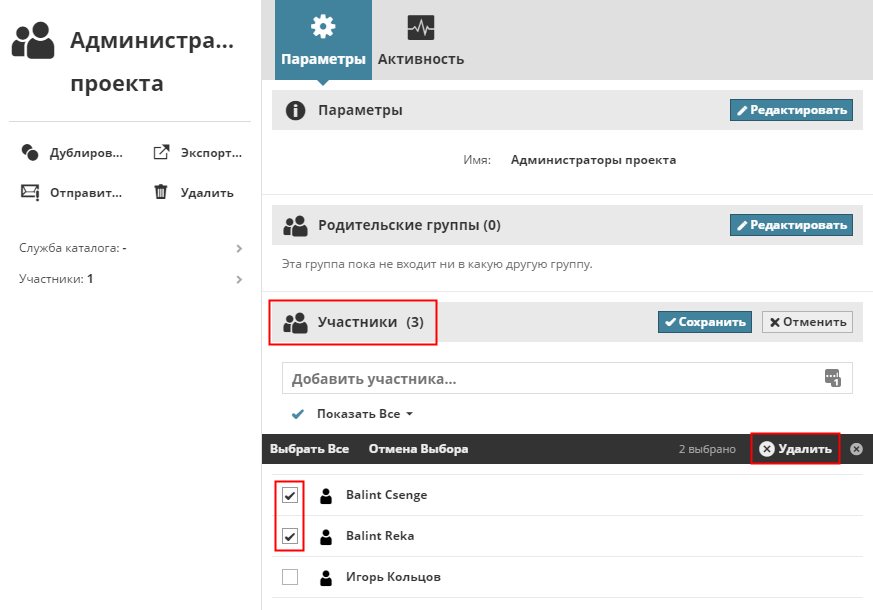Click the address book icon in member field
The height and width of the screenshot is (610, 873).
click(x=833, y=378)
